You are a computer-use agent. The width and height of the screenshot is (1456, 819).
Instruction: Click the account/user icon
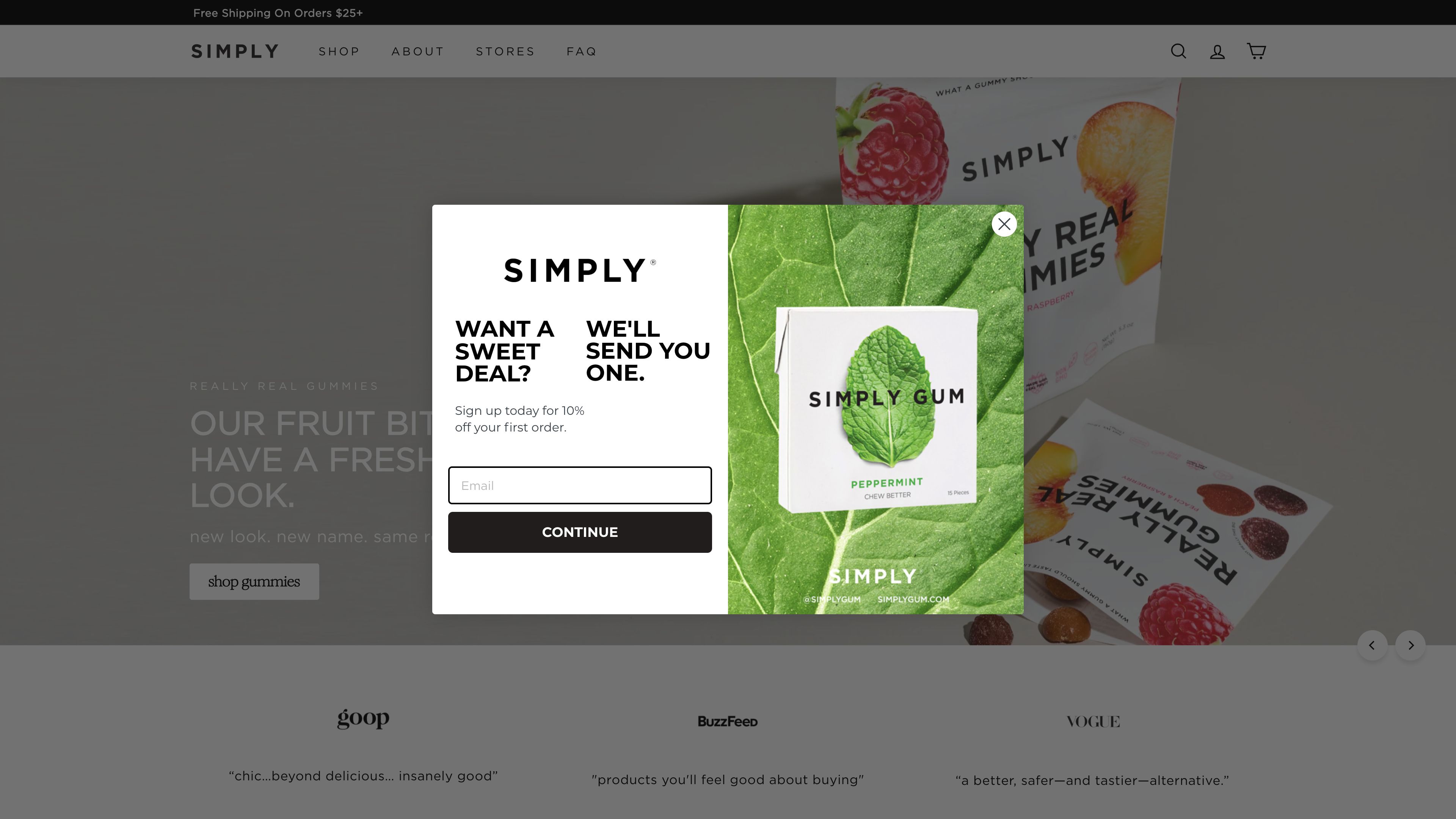pyautogui.click(x=1217, y=51)
